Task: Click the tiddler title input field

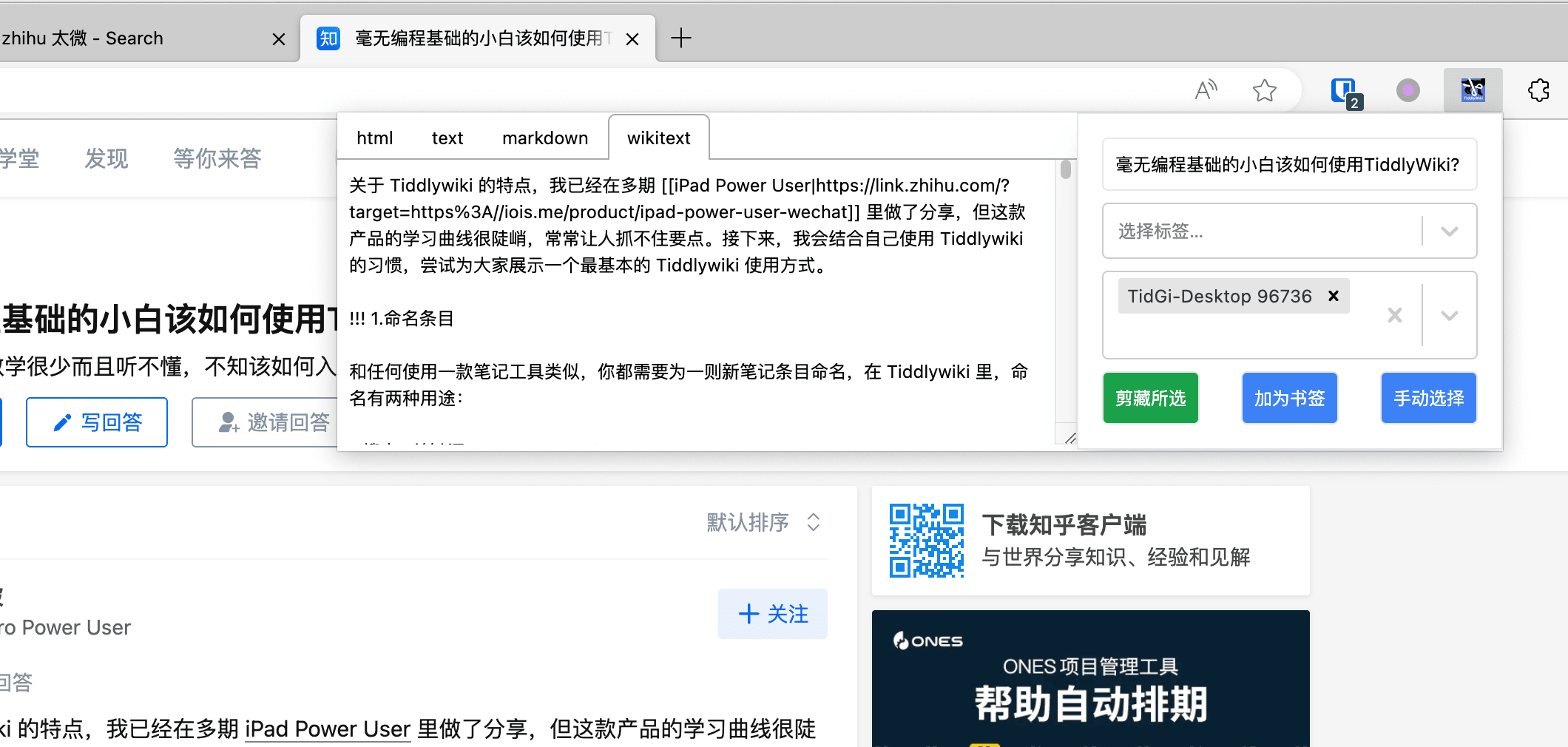Action: [1288, 164]
